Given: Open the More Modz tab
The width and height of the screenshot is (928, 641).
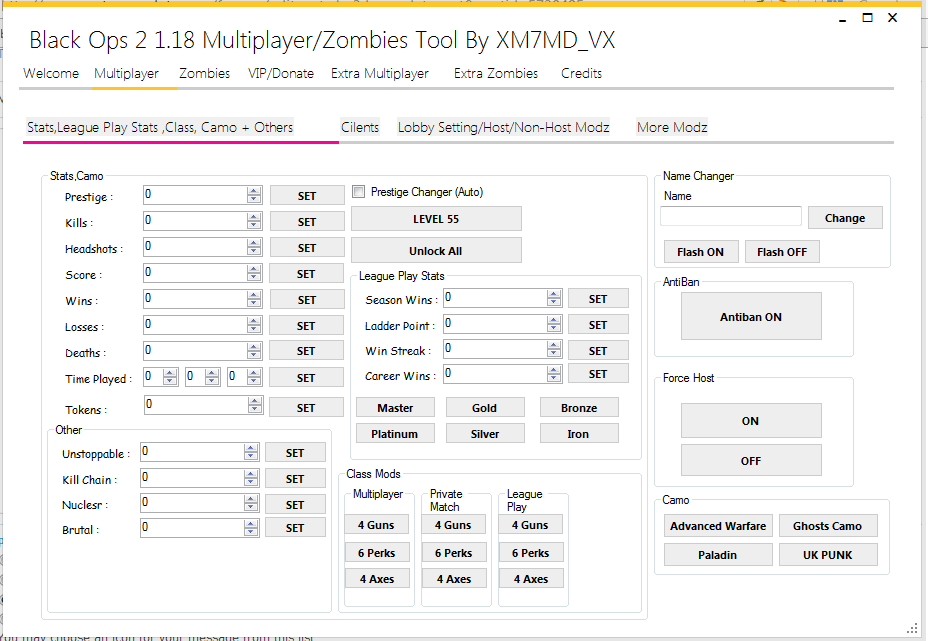Looking at the screenshot, I should click(672, 127).
